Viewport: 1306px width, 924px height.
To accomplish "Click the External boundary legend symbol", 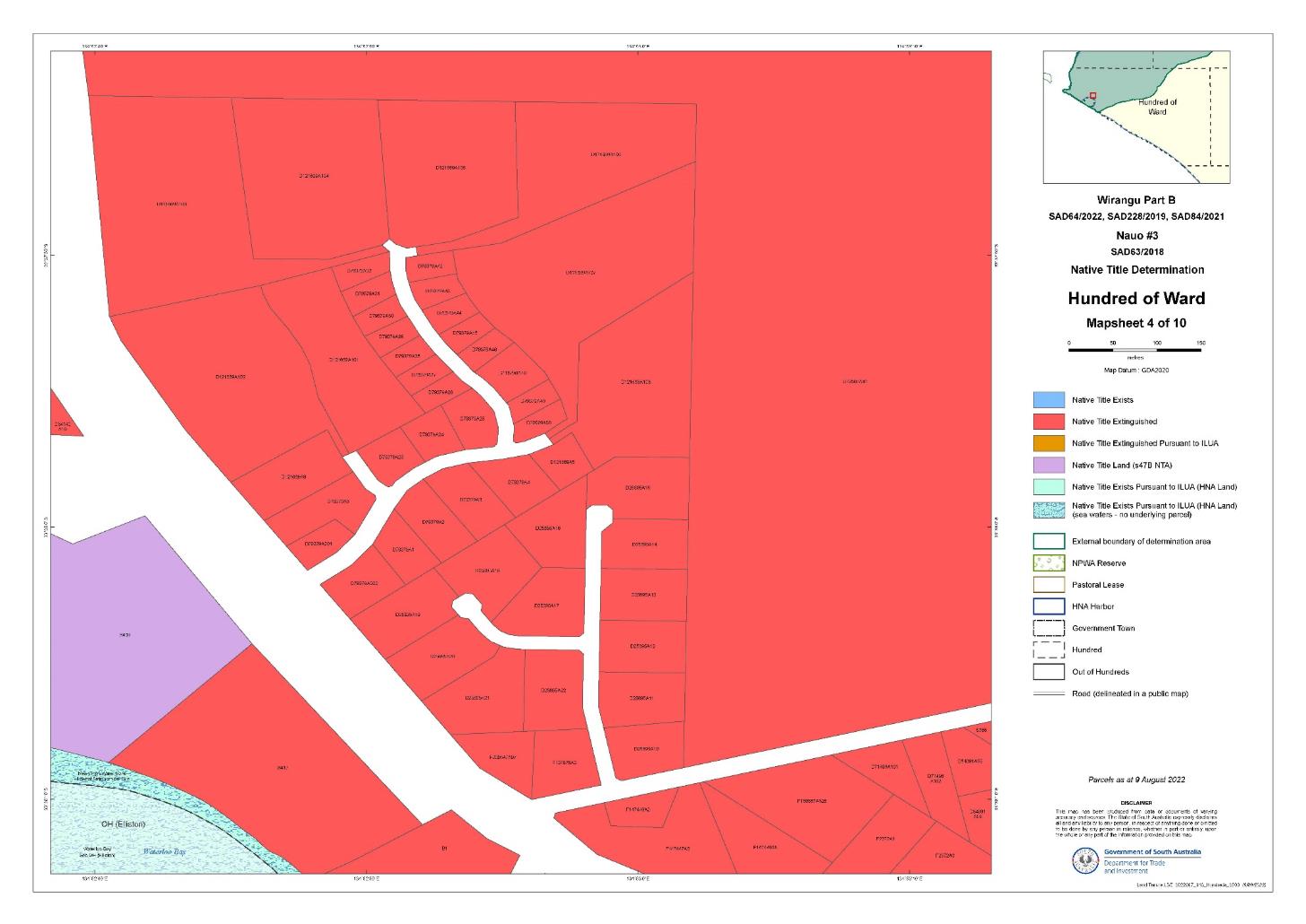I will pyautogui.click(x=1049, y=542).
